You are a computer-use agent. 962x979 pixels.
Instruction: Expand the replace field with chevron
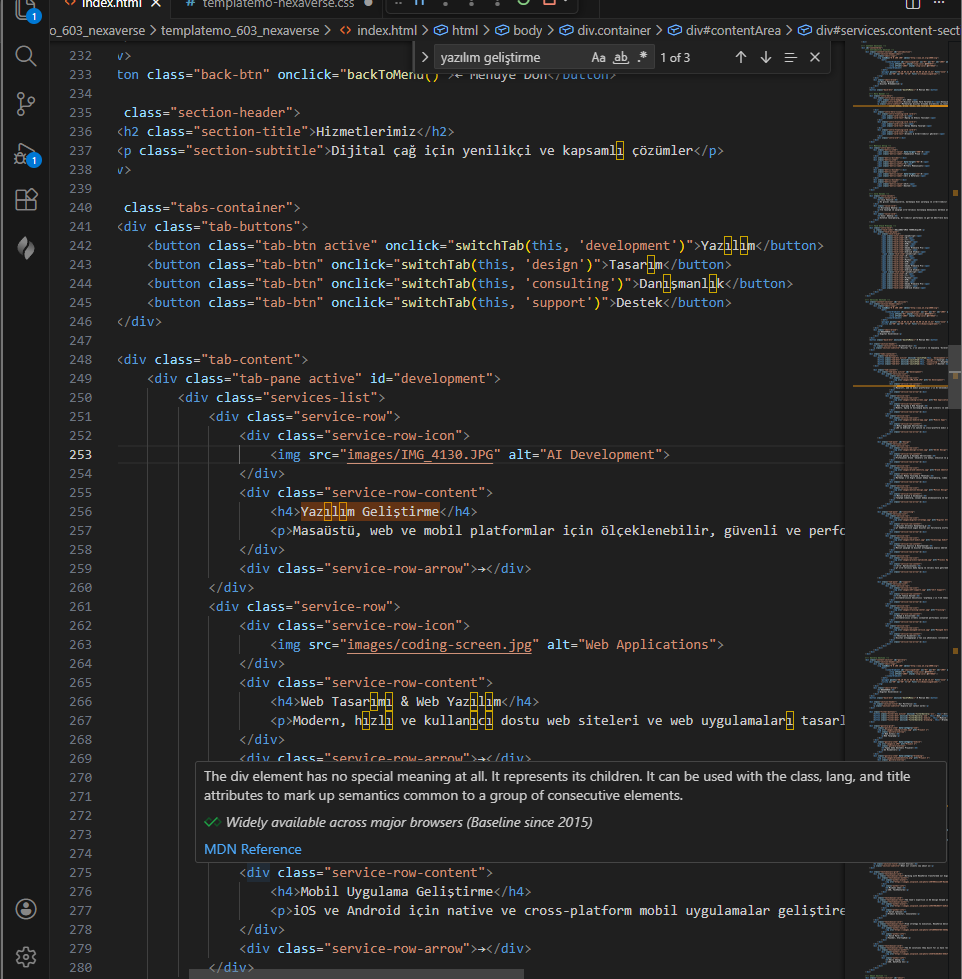click(425, 57)
